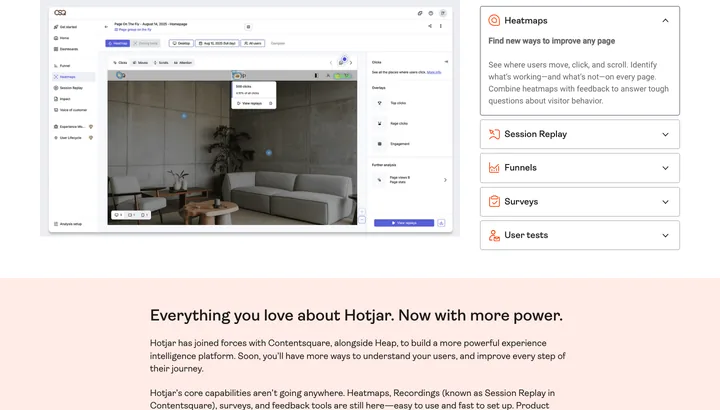This screenshot has width=720, height=410.
Task: Open Home in the app sidebar
Action: (x=62, y=38)
